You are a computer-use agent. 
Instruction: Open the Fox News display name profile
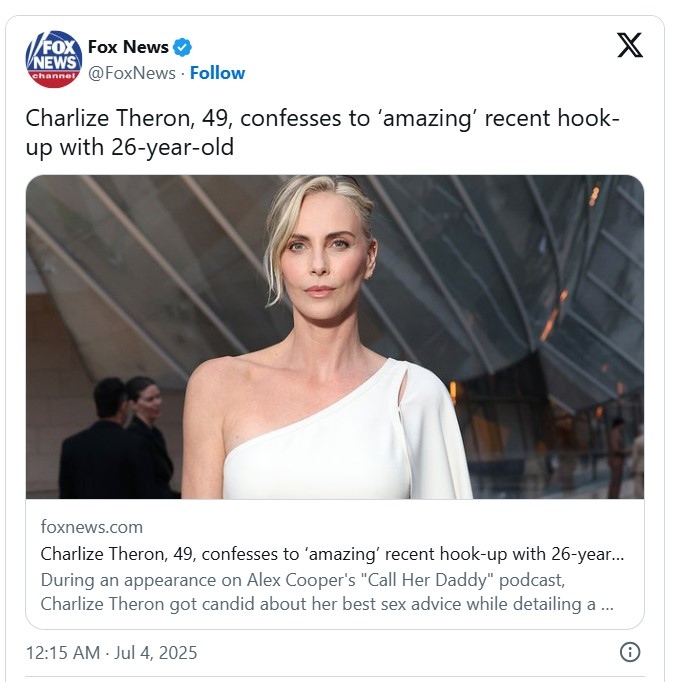point(128,47)
